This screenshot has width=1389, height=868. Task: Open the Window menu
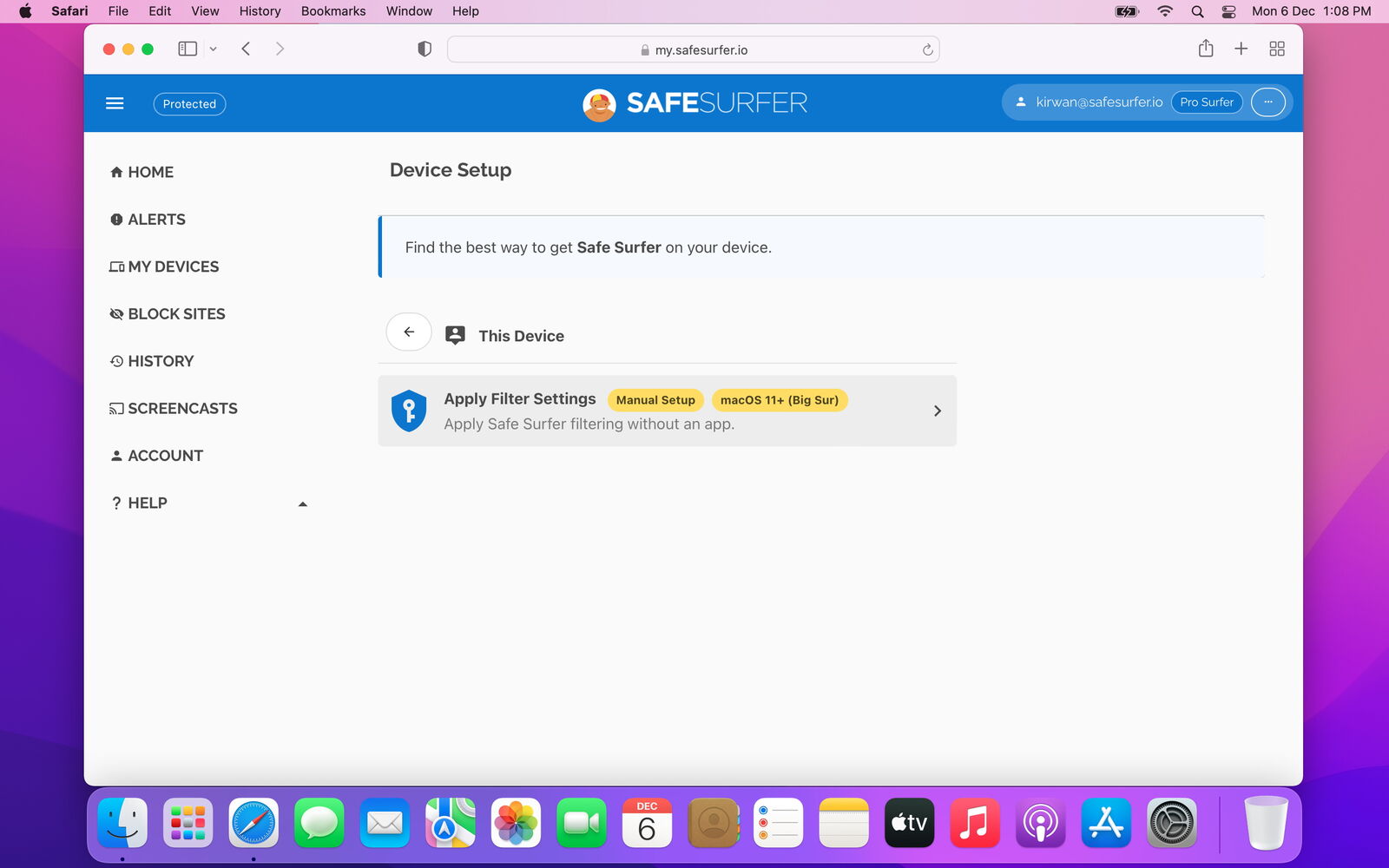(x=409, y=11)
